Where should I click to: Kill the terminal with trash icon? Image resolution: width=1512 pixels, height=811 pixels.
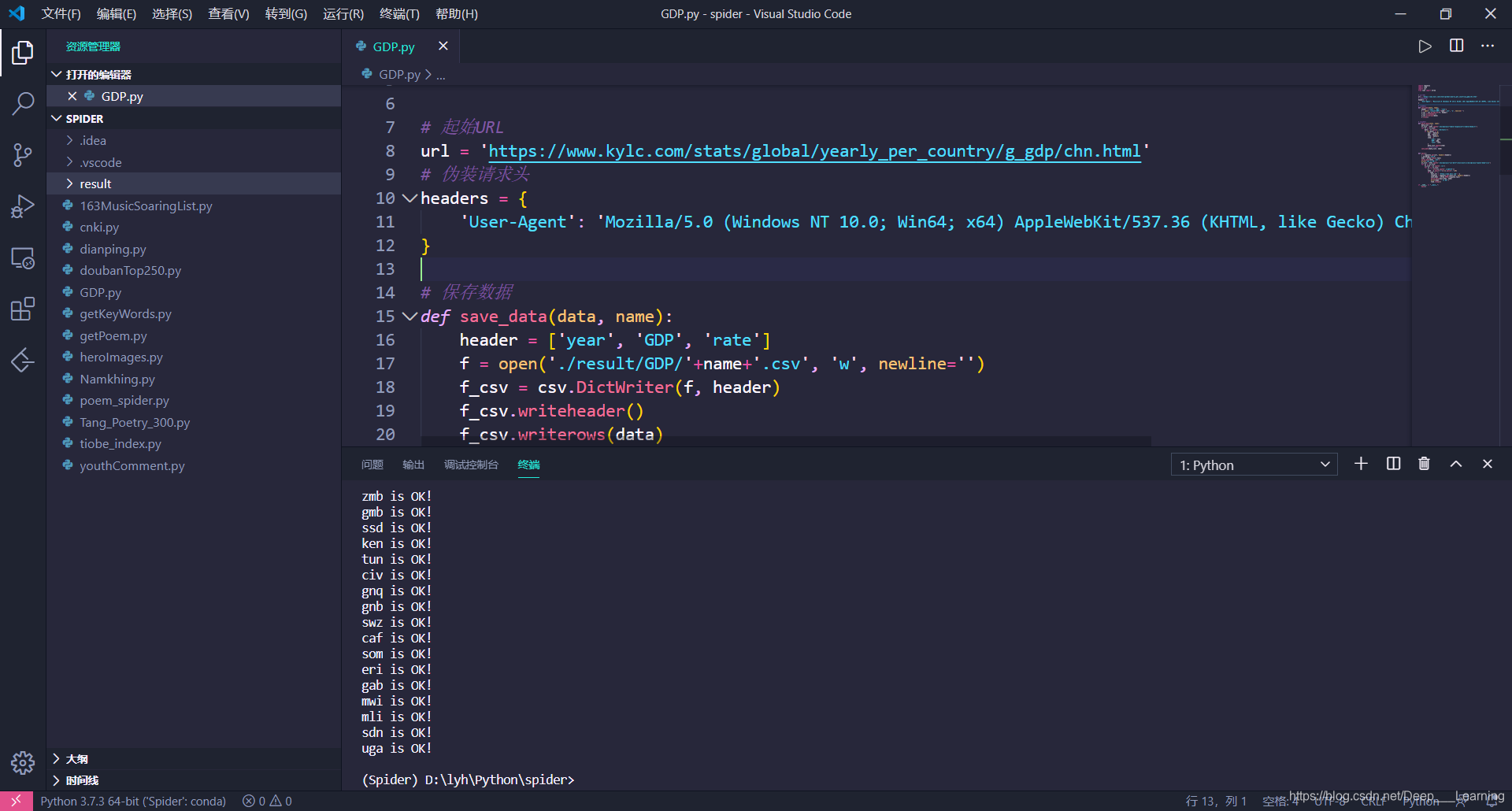point(1424,464)
